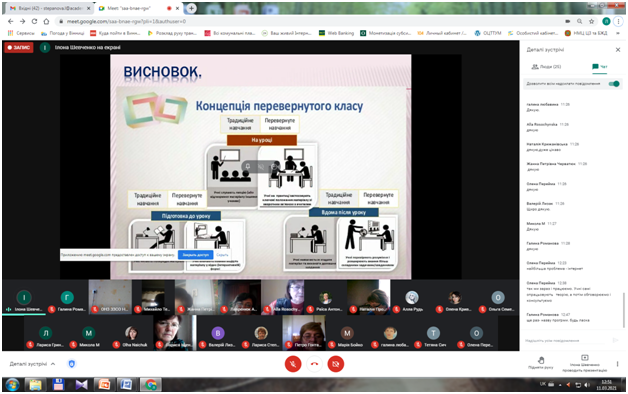Select the Alla Rosochynska participant tile
This screenshot has height=394, width=628.
point(283,297)
